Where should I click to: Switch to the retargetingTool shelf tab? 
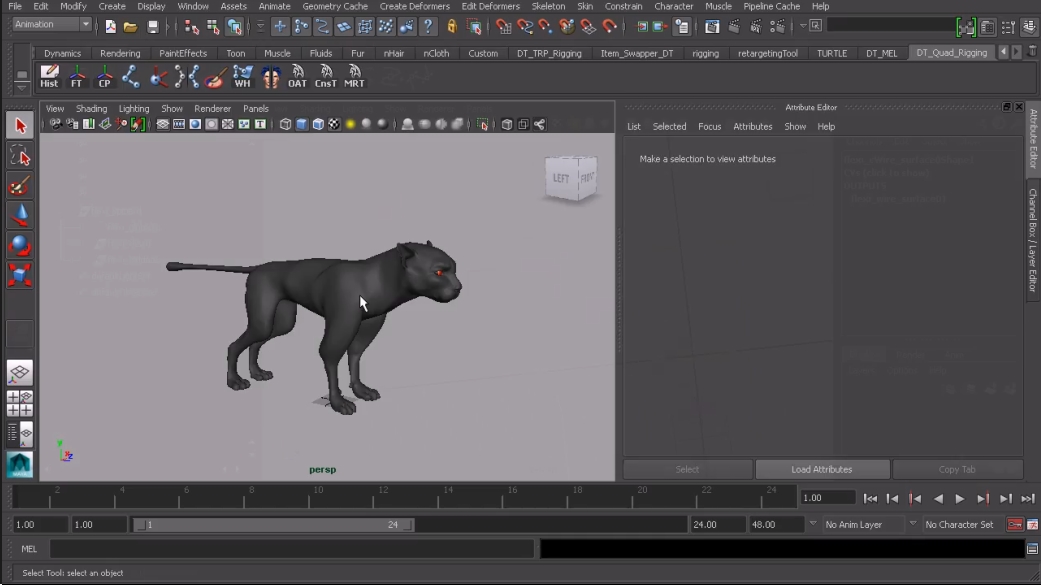tap(767, 53)
